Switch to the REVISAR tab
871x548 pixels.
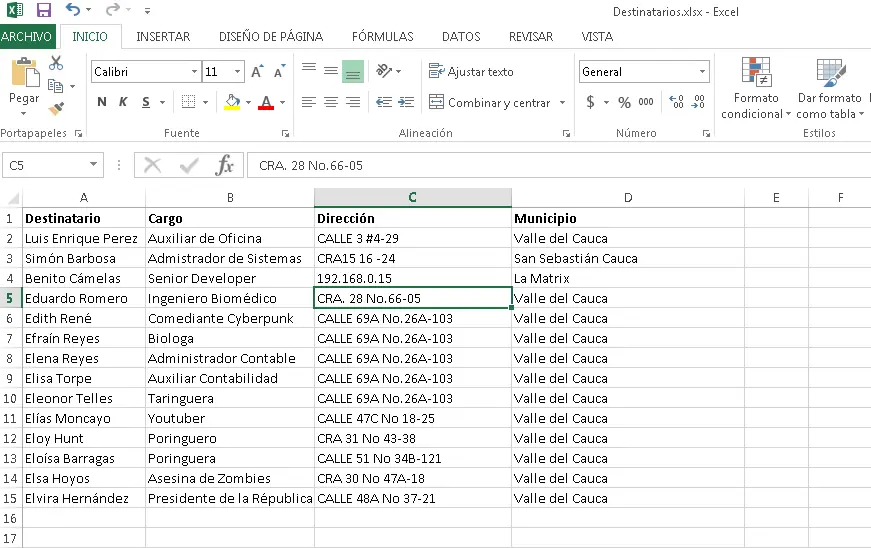pyautogui.click(x=531, y=37)
